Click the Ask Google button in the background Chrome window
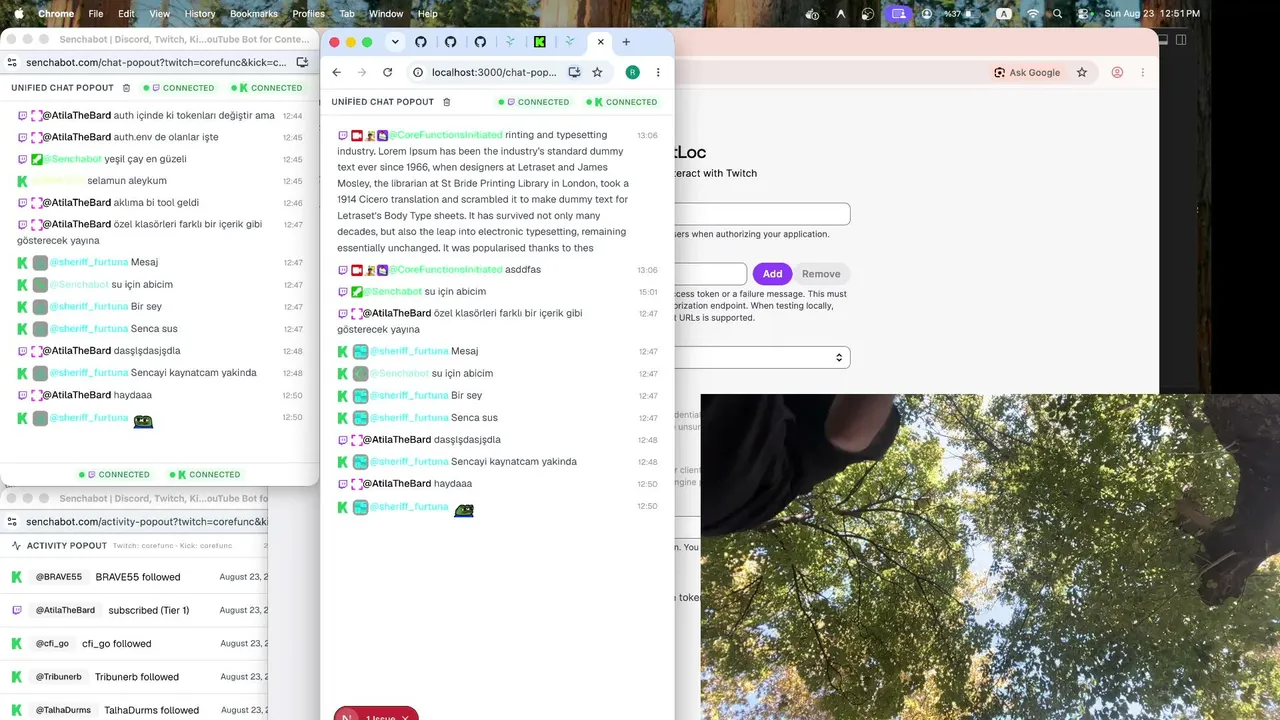 tap(1027, 72)
